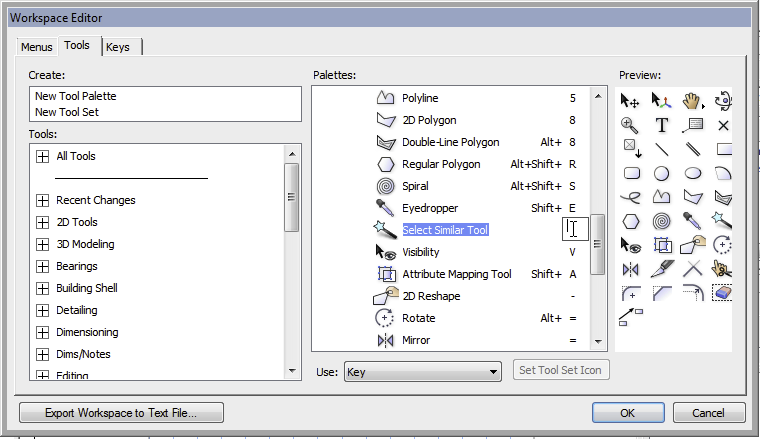Click the Zoom magnifier icon in Preview

point(630,125)
